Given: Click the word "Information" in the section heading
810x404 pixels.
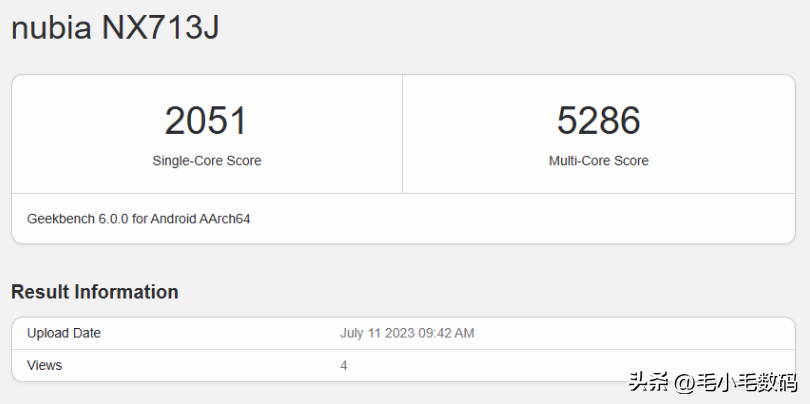Looking at the screenshot, I should coord(130,292).
